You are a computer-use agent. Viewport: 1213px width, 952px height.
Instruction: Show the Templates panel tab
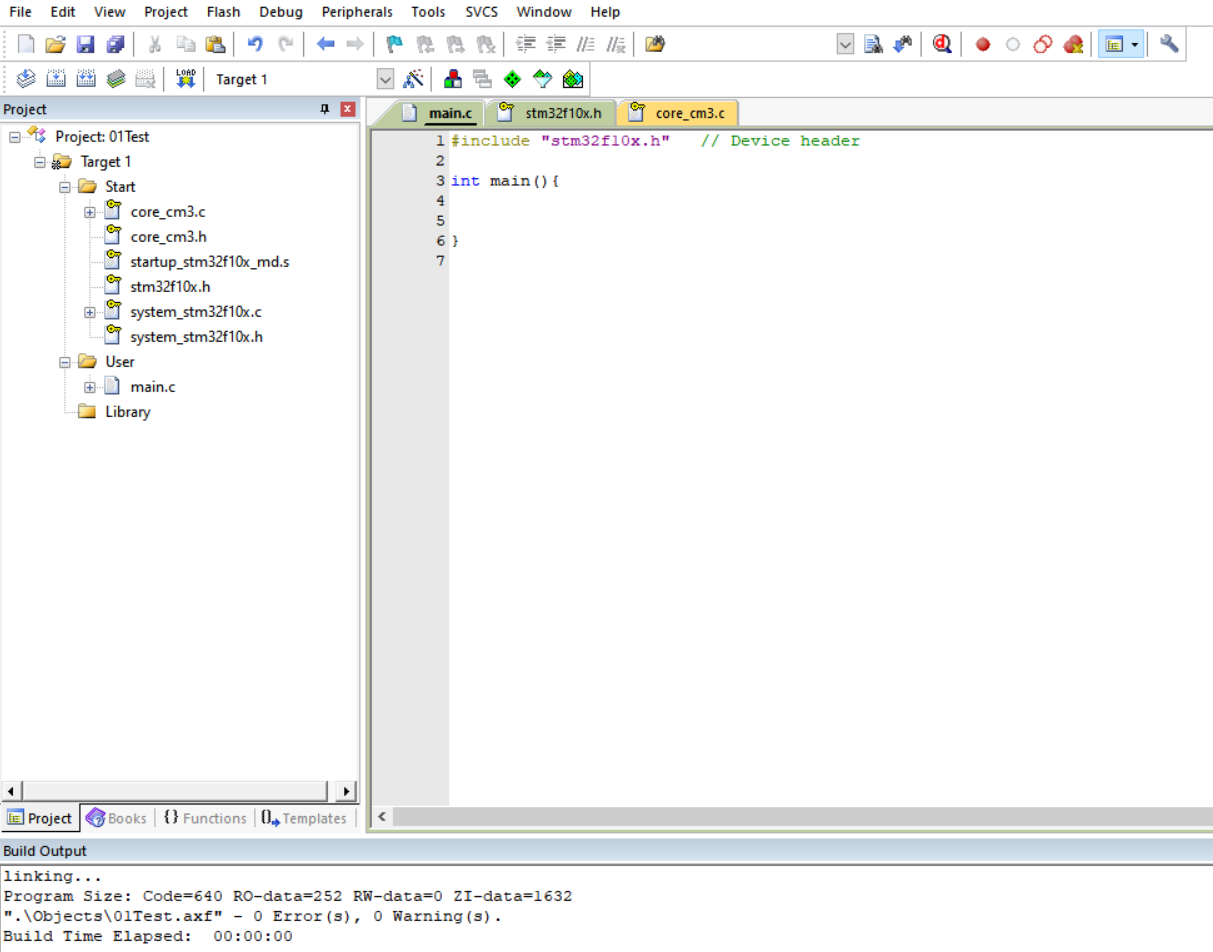click(304, 818)
